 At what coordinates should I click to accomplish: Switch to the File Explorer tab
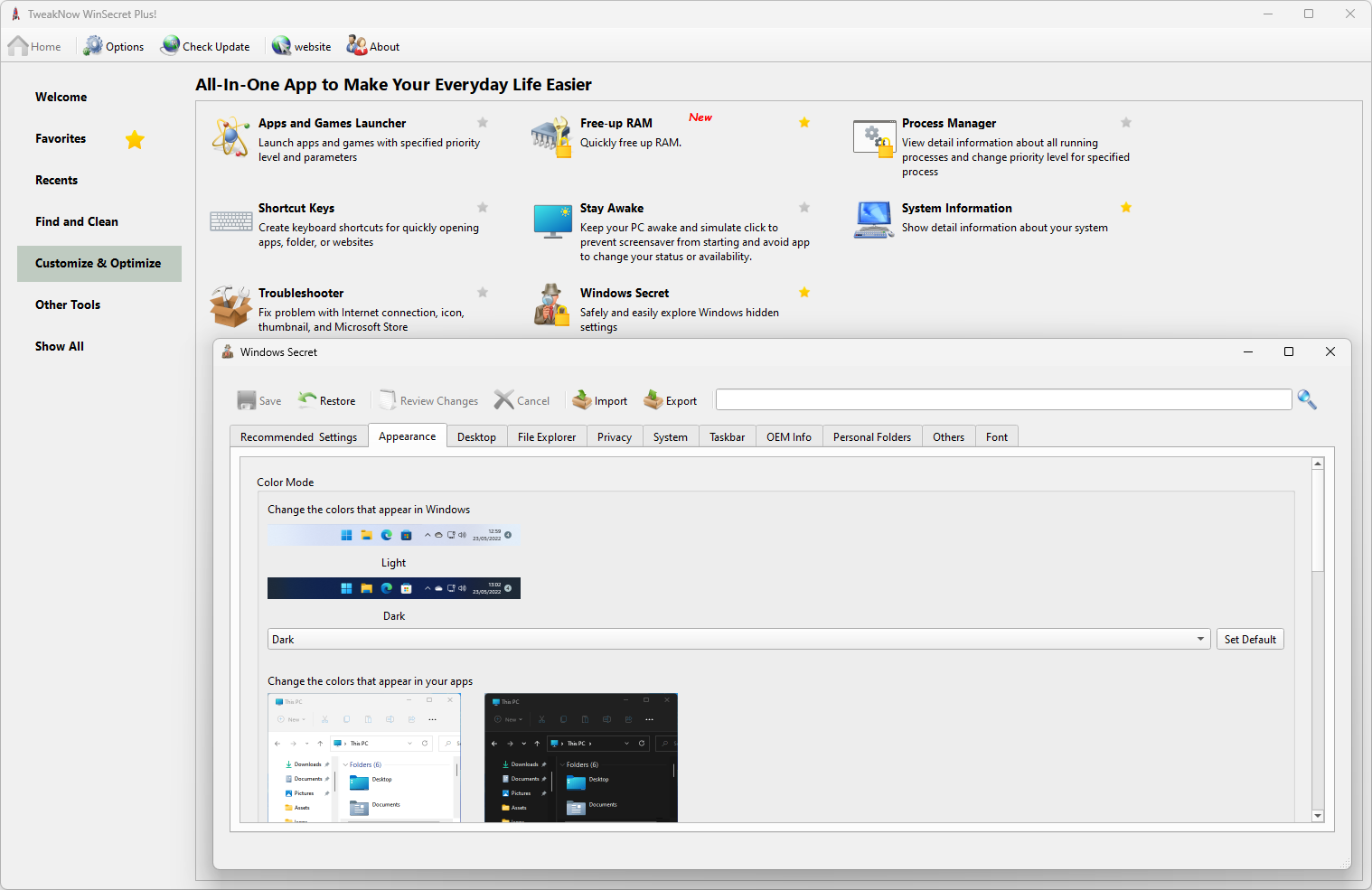click(546, 437)
